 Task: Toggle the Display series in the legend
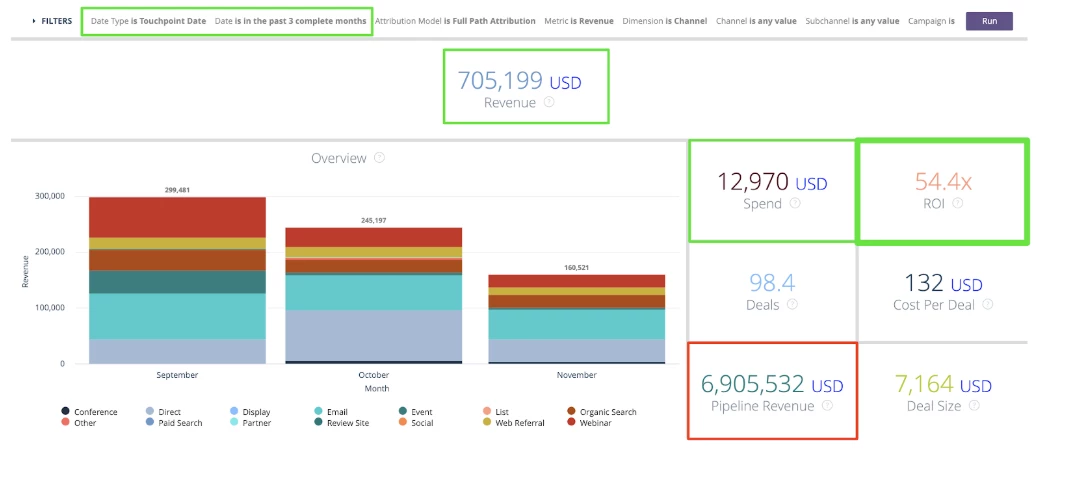click(250, 411)
